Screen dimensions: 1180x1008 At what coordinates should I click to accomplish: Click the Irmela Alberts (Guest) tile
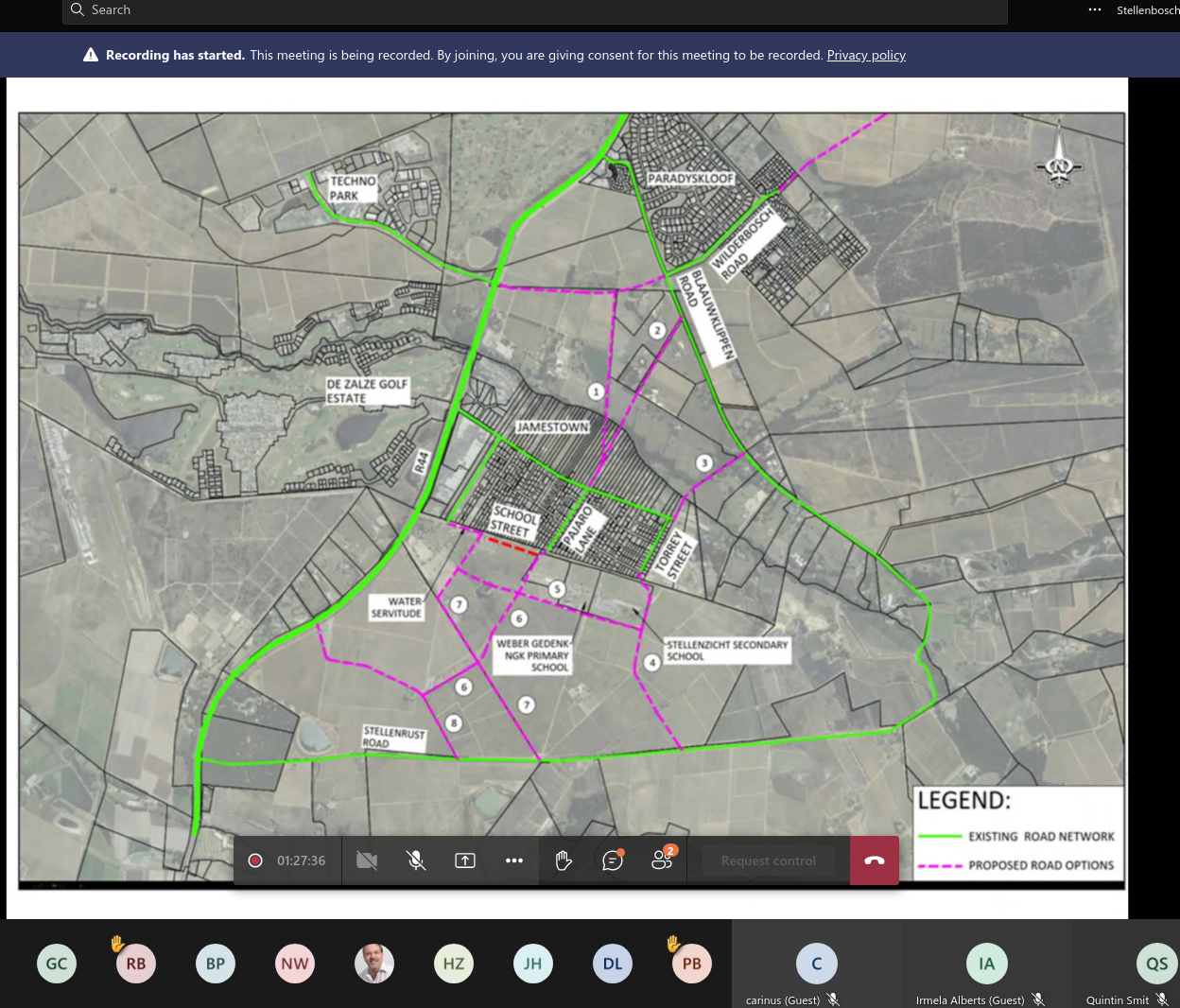pyautogui.click(x=986, y=969)
